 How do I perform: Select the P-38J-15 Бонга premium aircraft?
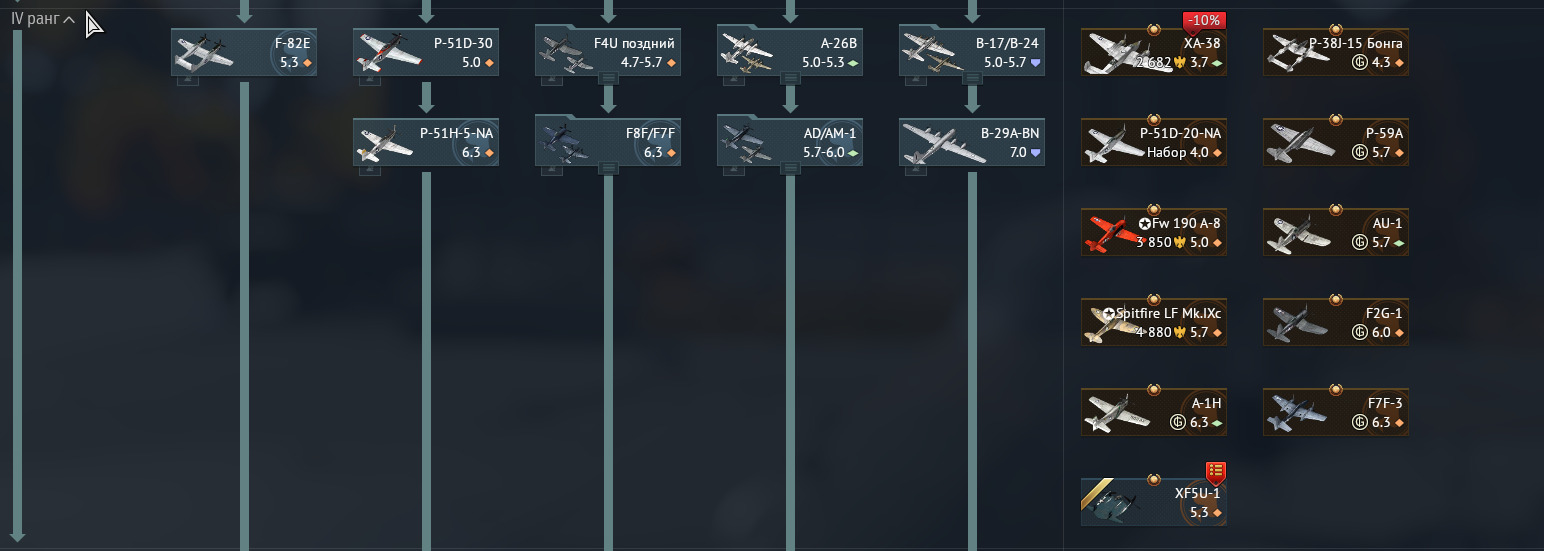click(x=1336, y=52)
